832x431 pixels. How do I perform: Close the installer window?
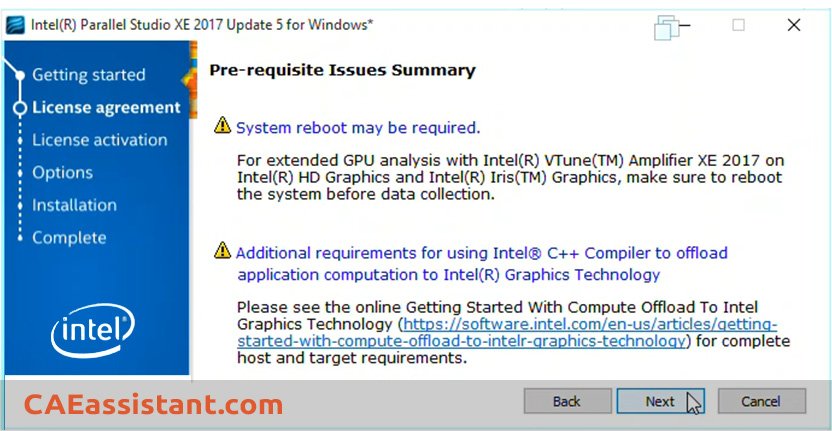(x=794, y=25)
